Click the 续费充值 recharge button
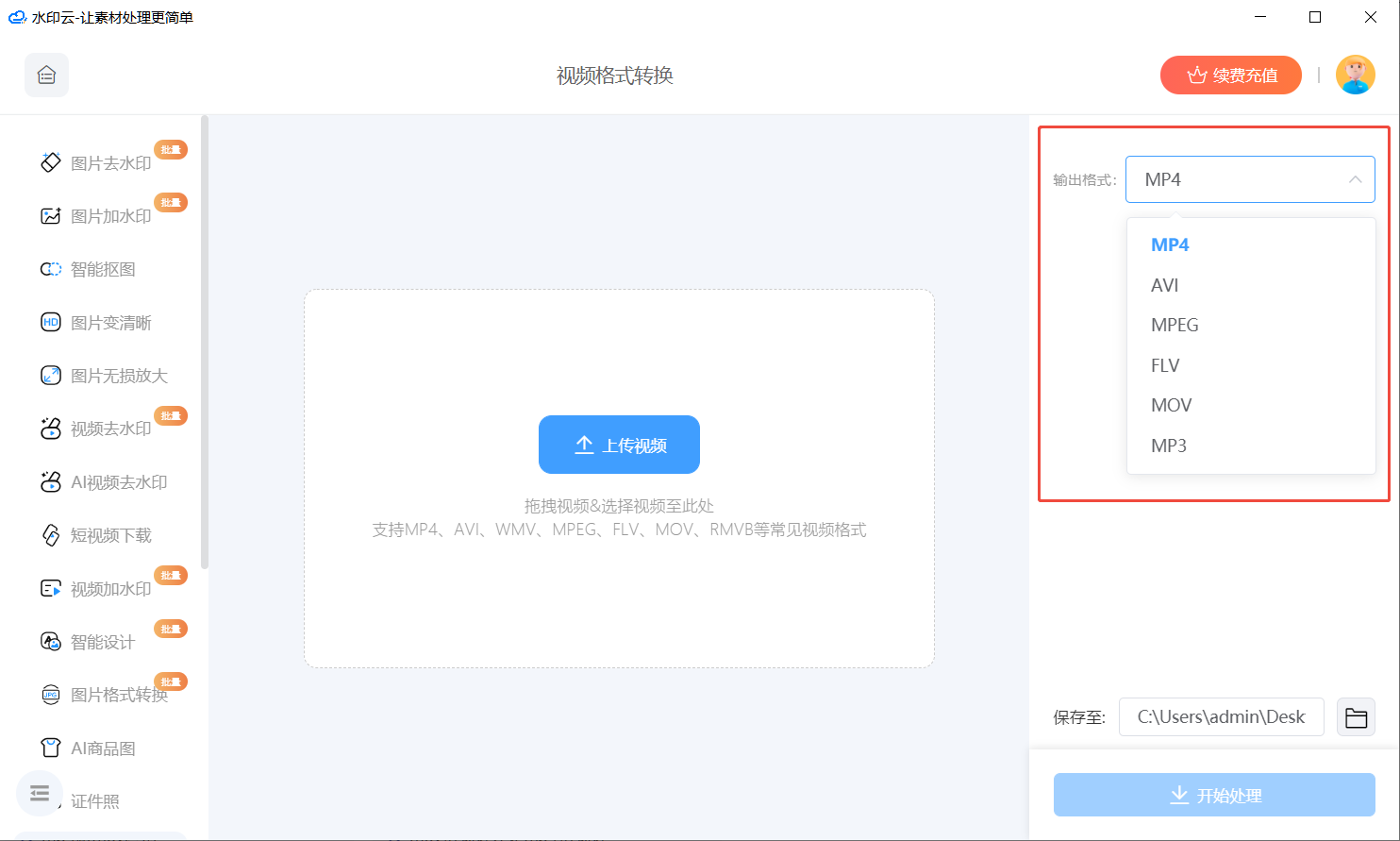 [x=1231, y=76]
